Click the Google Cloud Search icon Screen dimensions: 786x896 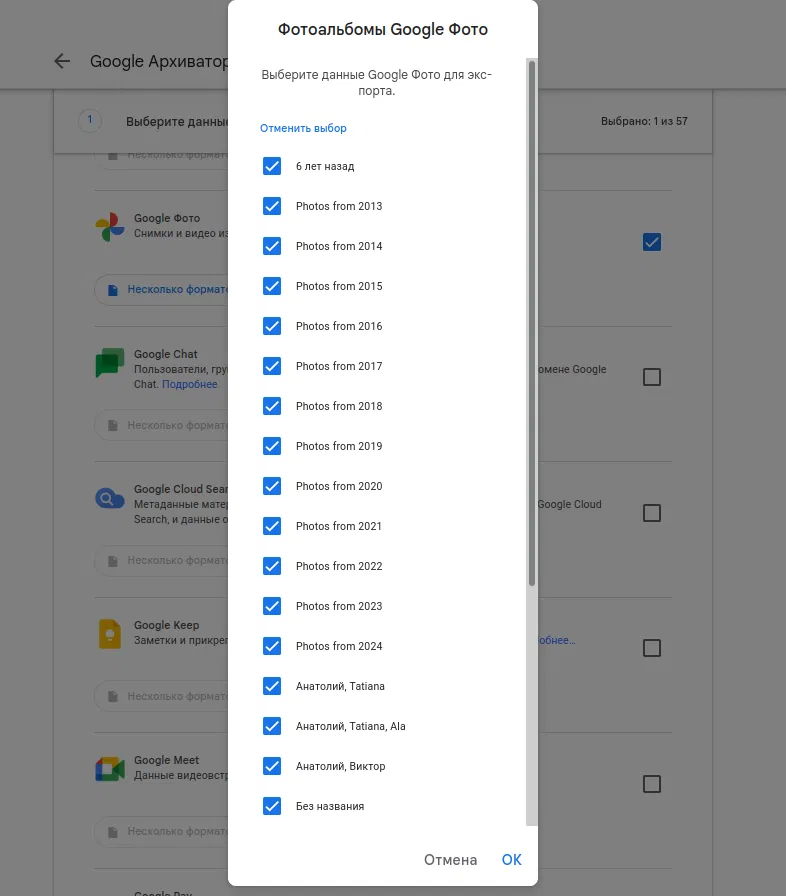110,499
